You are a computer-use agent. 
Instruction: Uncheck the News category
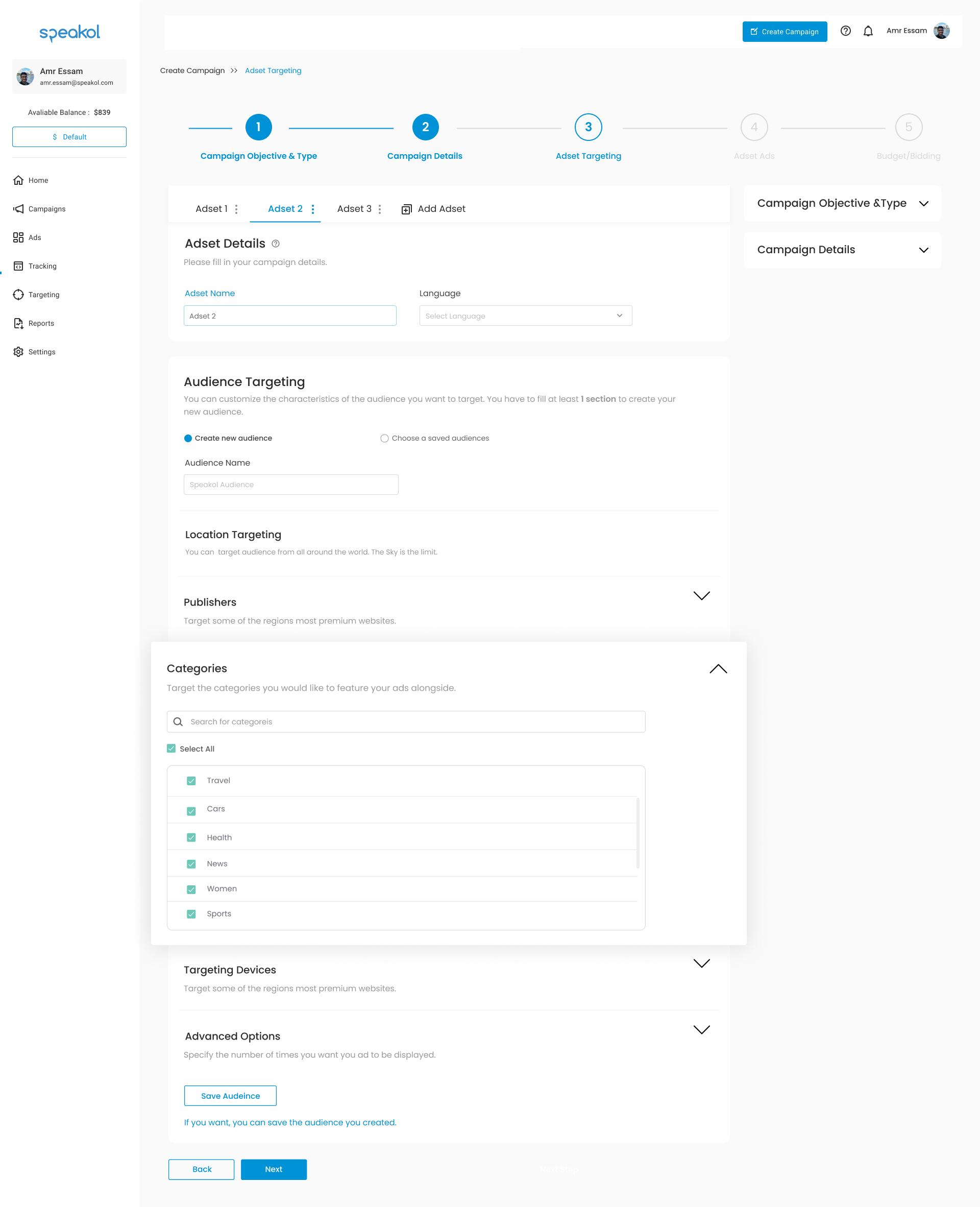[191, 864]
